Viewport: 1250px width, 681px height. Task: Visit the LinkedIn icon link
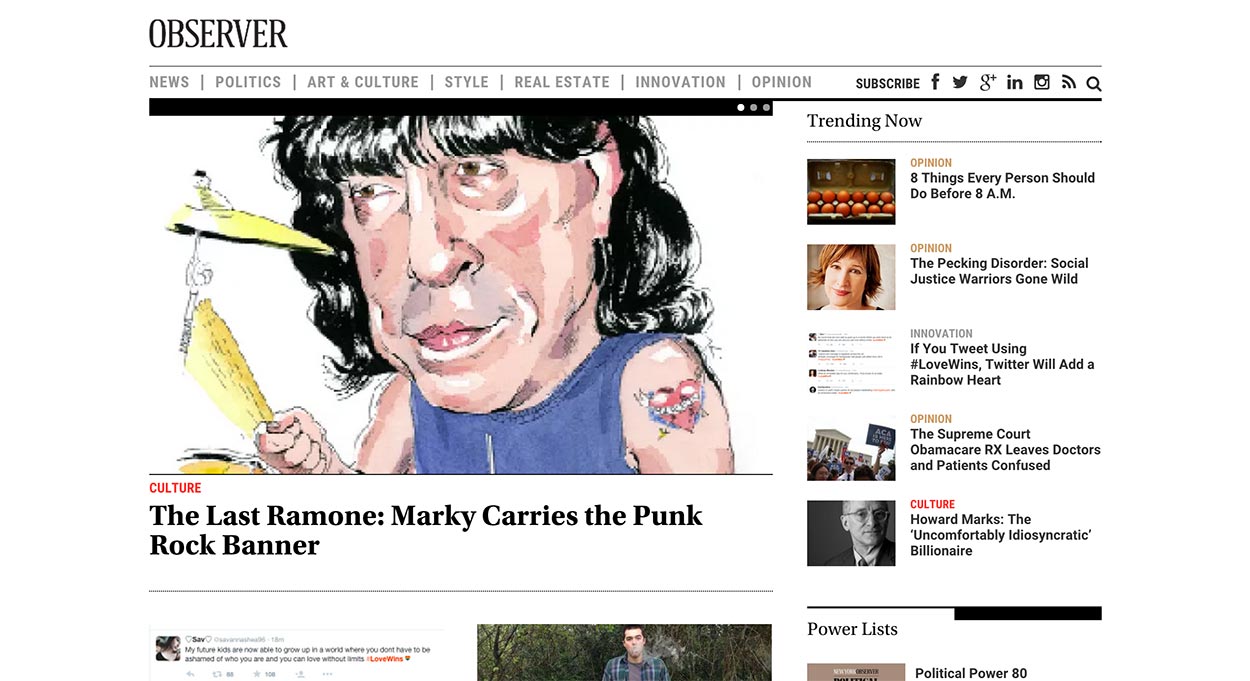1015,83
